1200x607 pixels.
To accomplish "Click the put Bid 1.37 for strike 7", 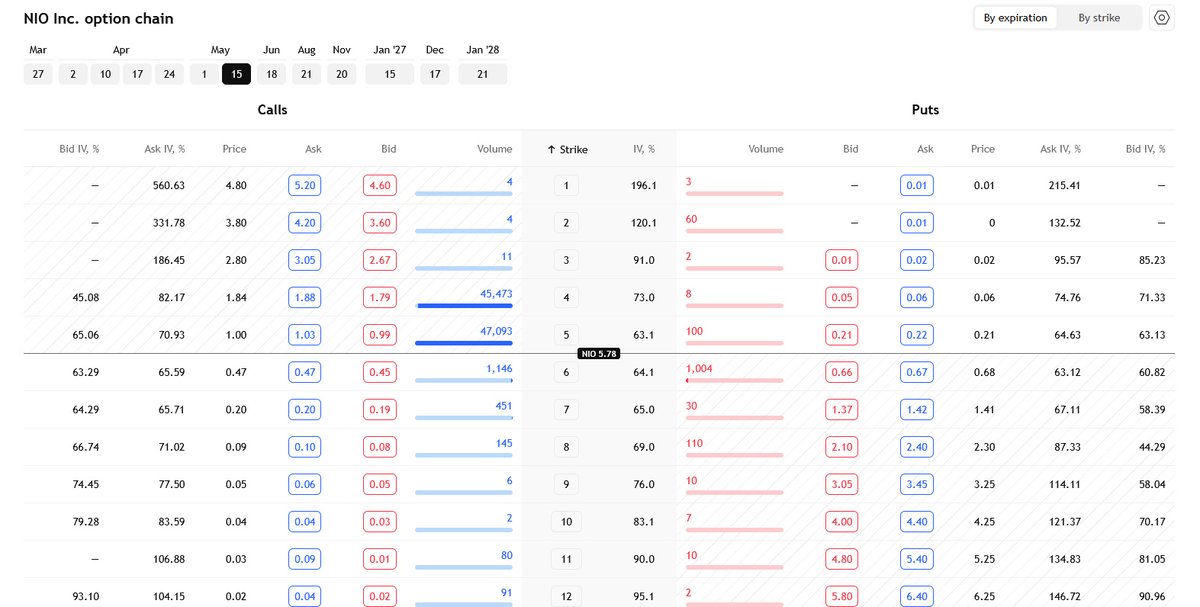I will pos(842,409).
